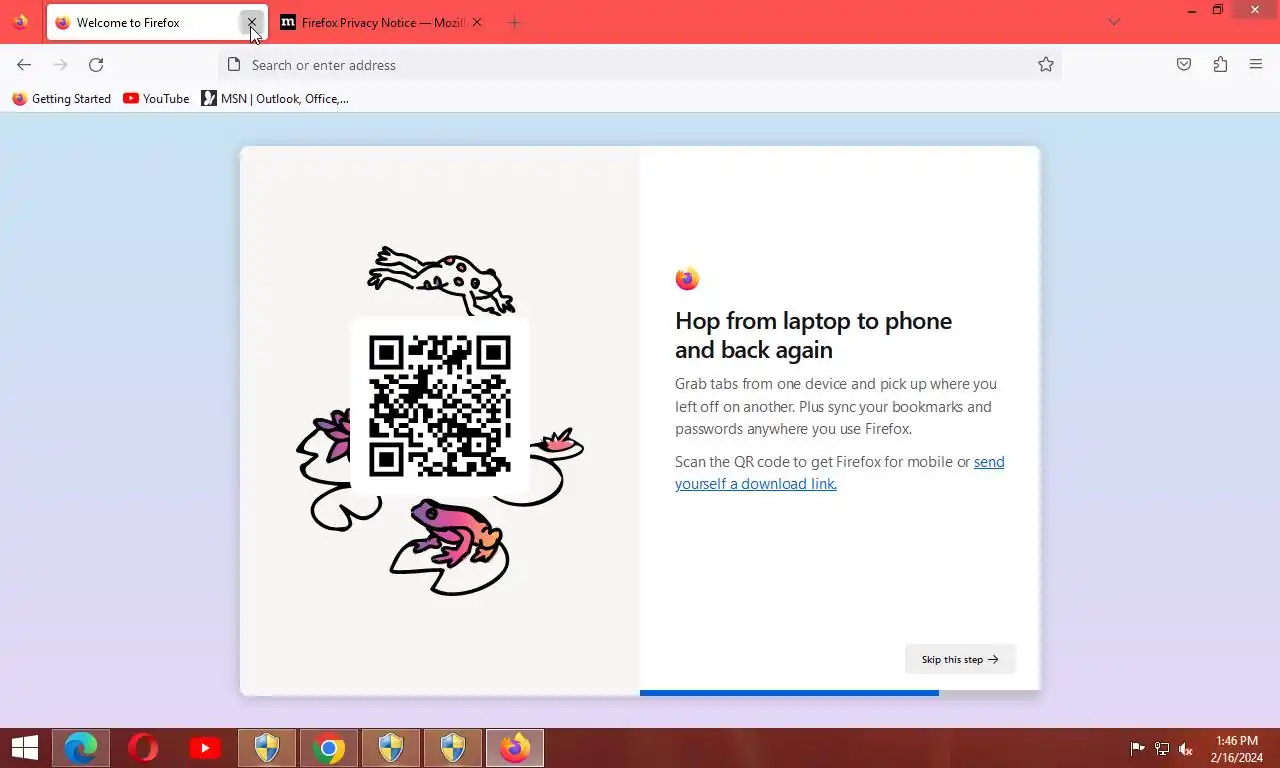
Task: Open clock showing 1:46 PM
Action: coord(1237,748)
